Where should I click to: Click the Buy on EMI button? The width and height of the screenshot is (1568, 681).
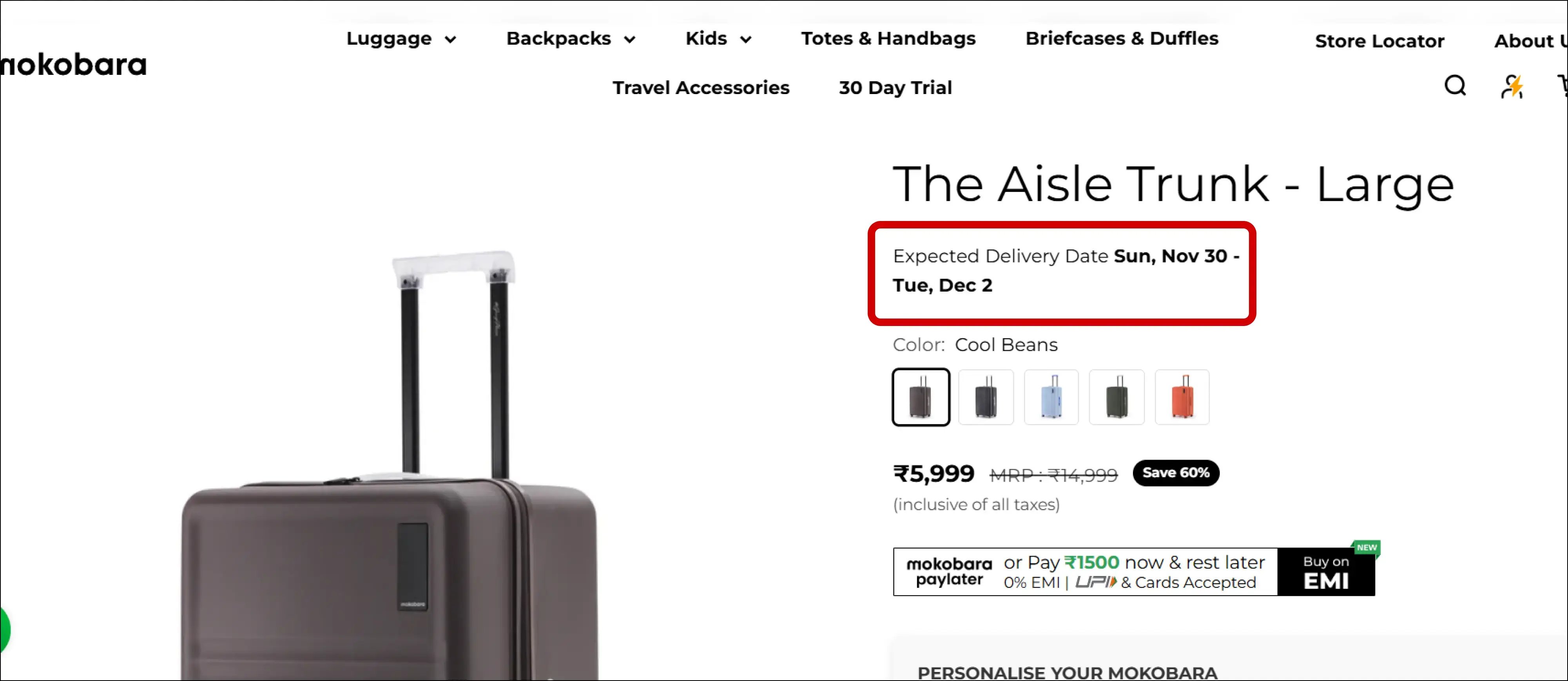pyautogui.click(x=1326, y=572)
